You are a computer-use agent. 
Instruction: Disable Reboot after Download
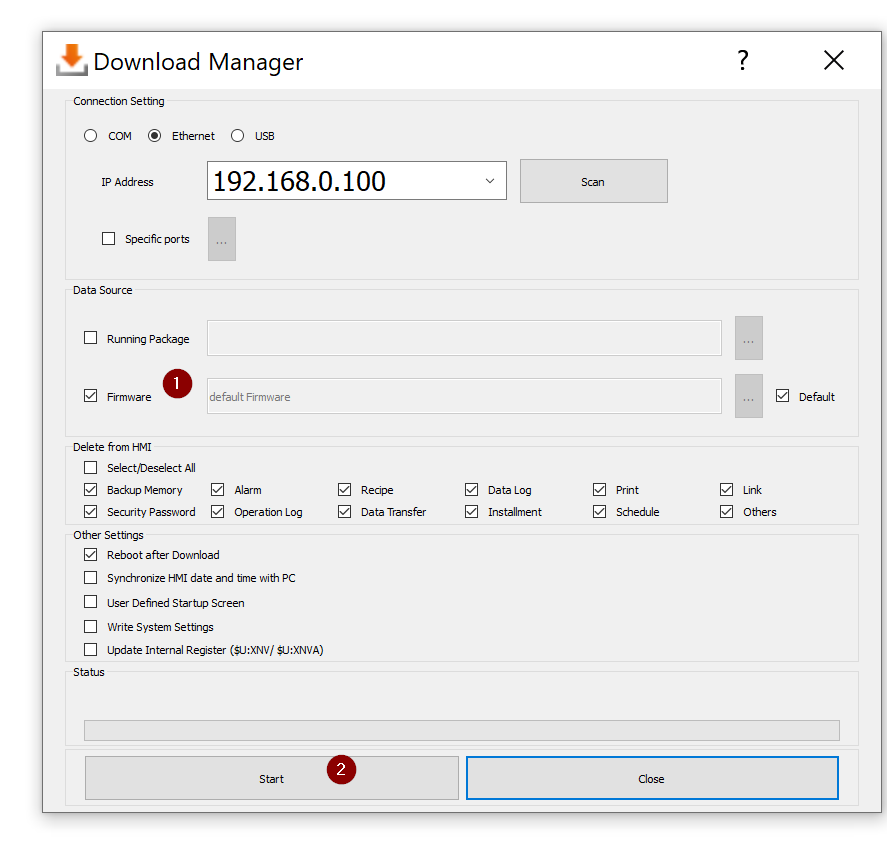91,555
